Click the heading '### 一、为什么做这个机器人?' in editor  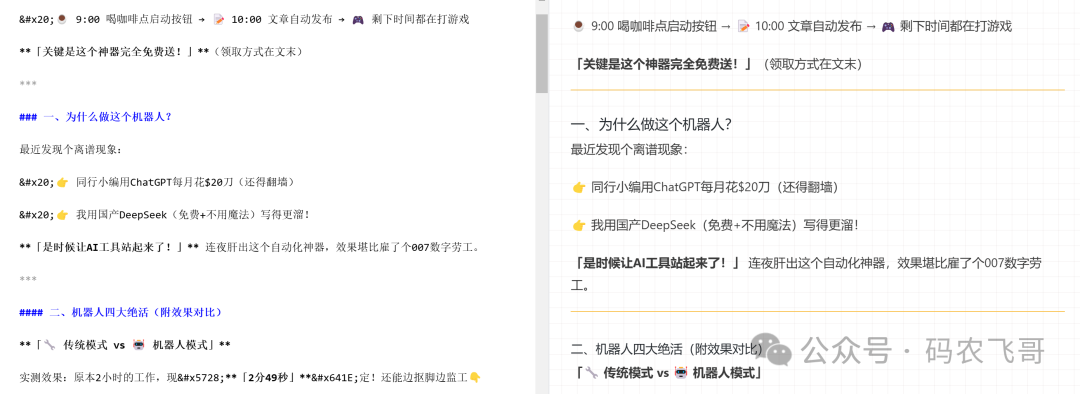point(95,117)
